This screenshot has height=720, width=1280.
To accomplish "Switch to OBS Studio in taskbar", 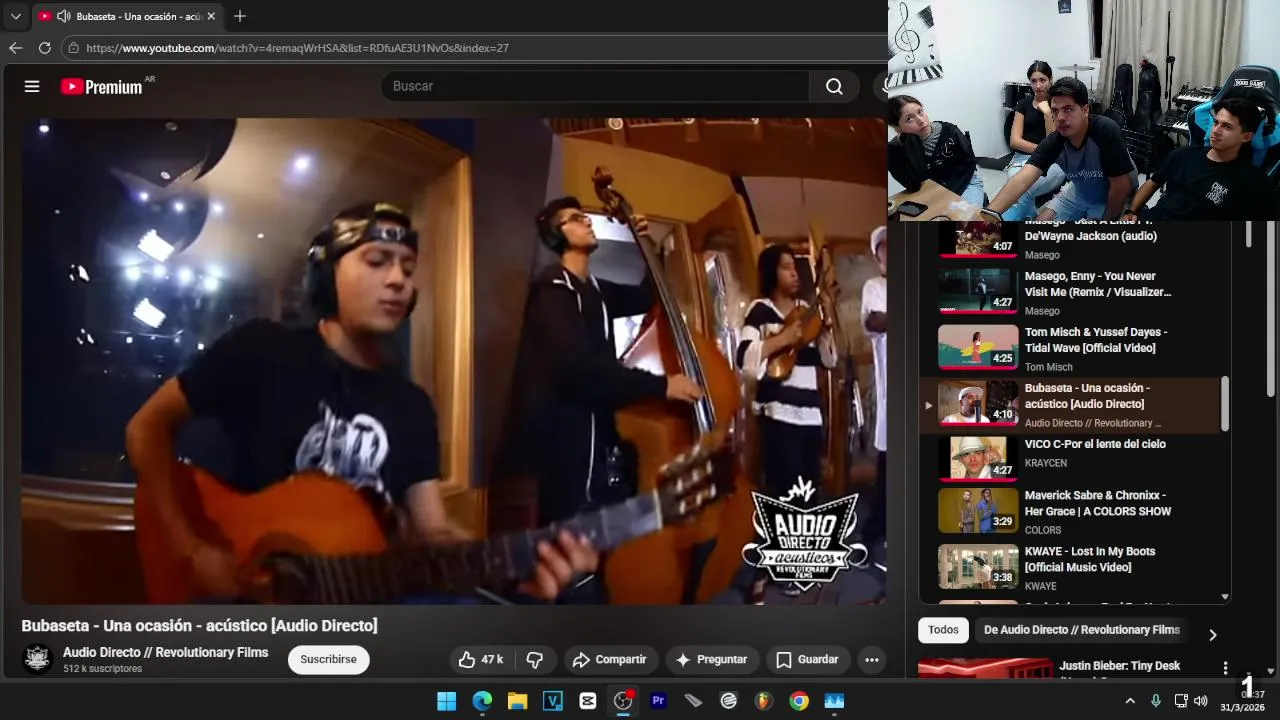I will [x=623, y=701].
